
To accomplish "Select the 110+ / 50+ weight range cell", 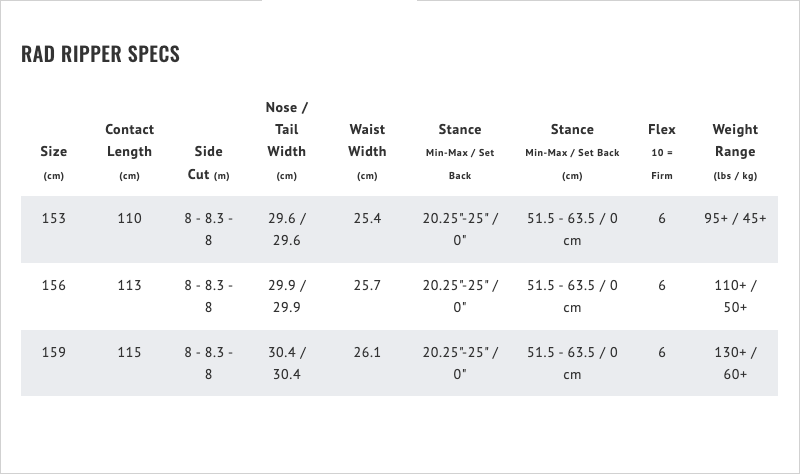I will coord(735,296).
